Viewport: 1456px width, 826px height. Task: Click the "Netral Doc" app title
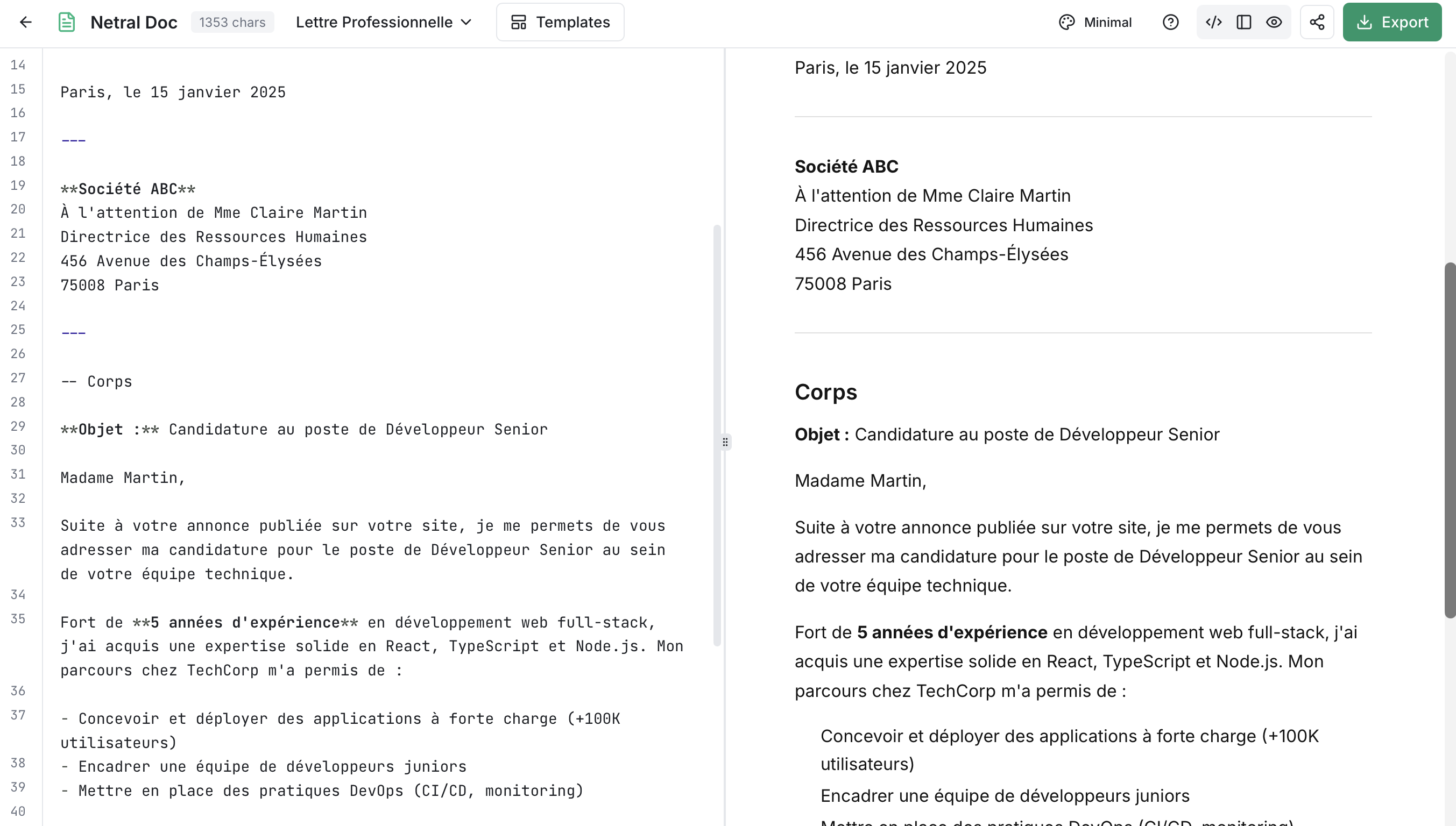134,22
